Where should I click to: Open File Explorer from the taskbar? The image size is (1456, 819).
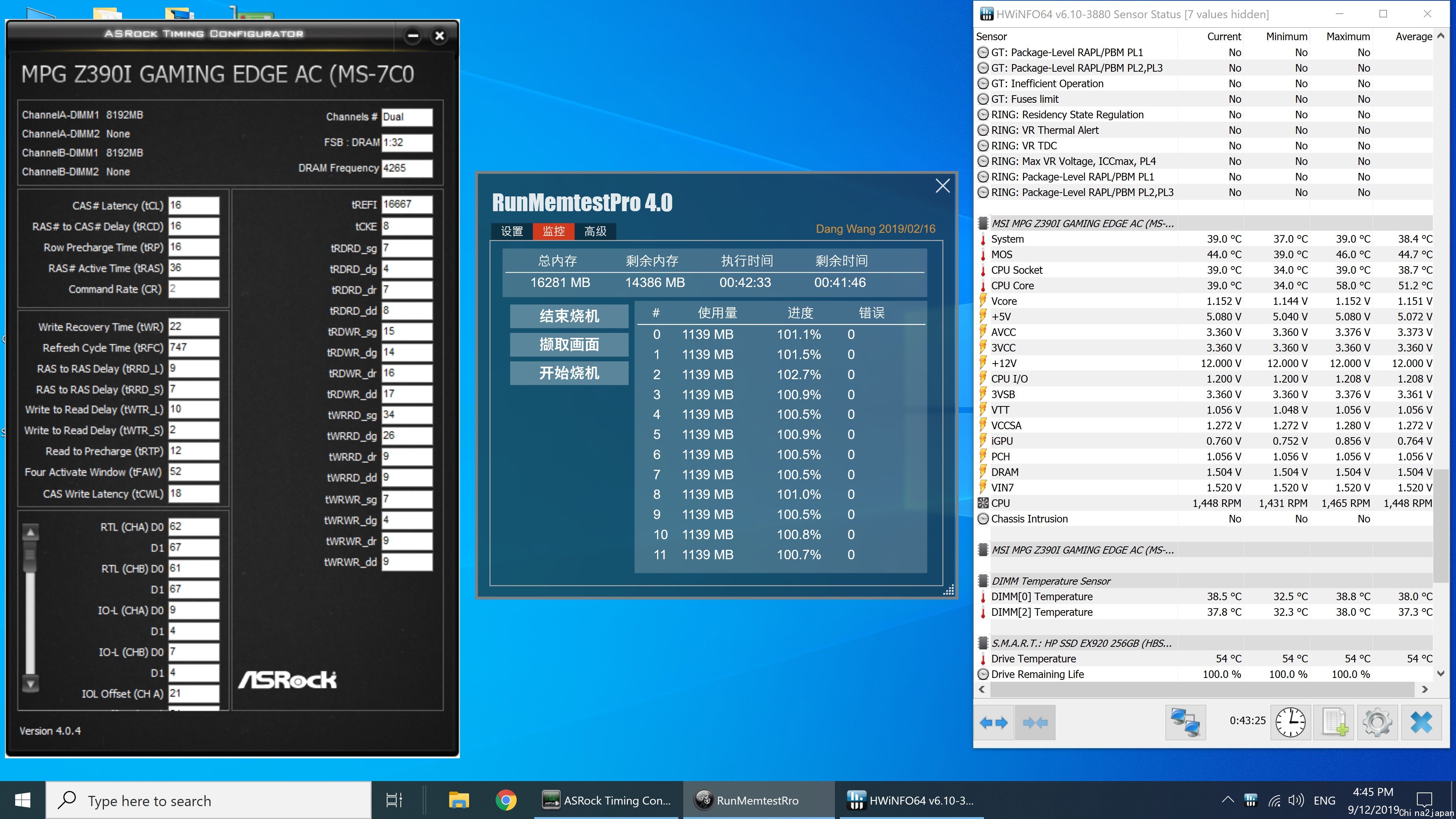pyautogui.click(x=458, y=800)
